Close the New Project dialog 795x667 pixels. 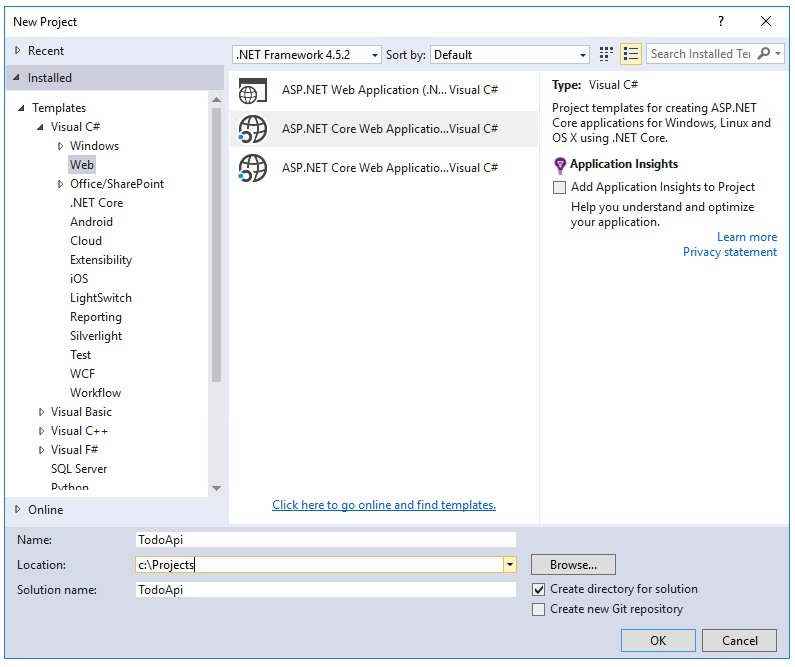(766, 21)
